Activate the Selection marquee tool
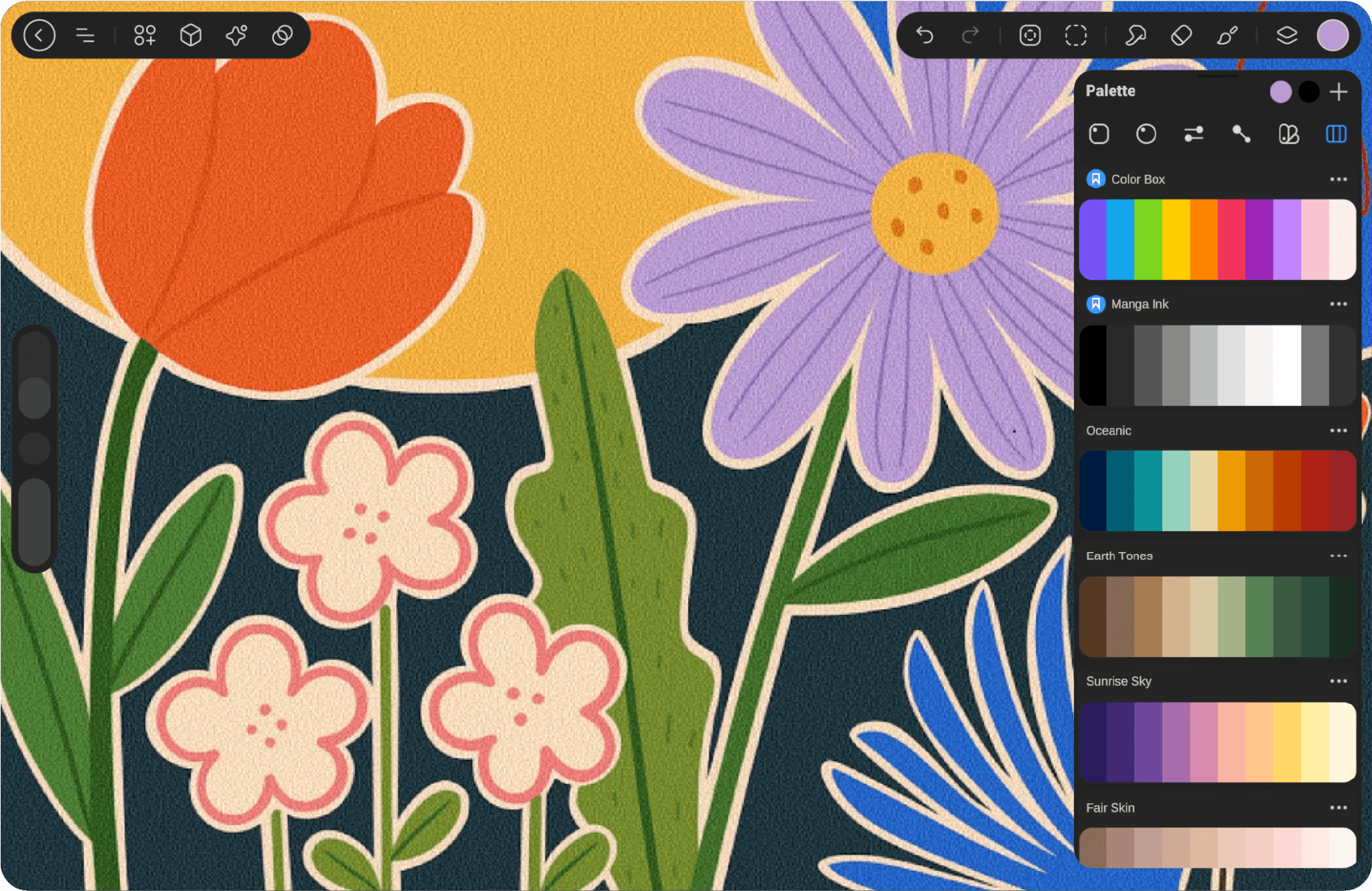This screenshot has height=891, width=1372. coord(1076,35)
